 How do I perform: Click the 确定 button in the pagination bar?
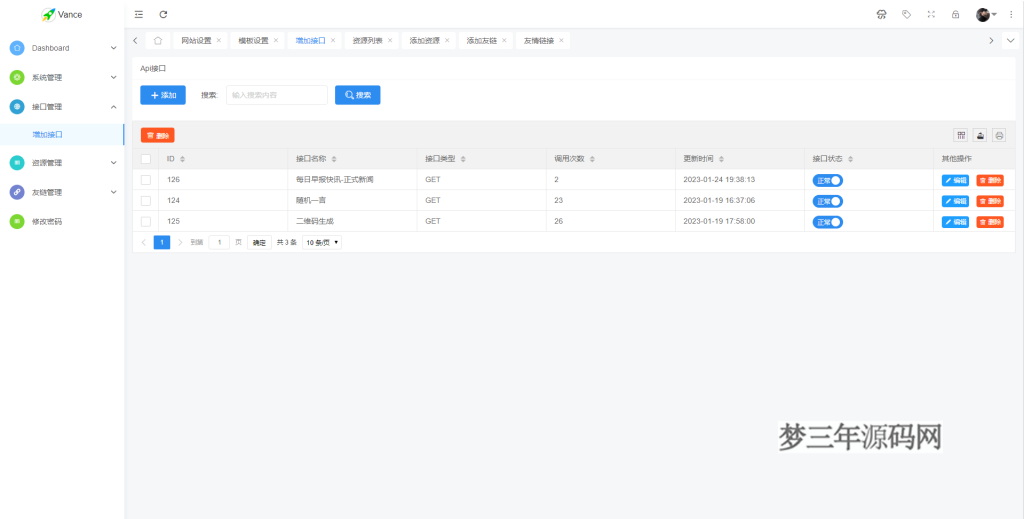(259, 242)
